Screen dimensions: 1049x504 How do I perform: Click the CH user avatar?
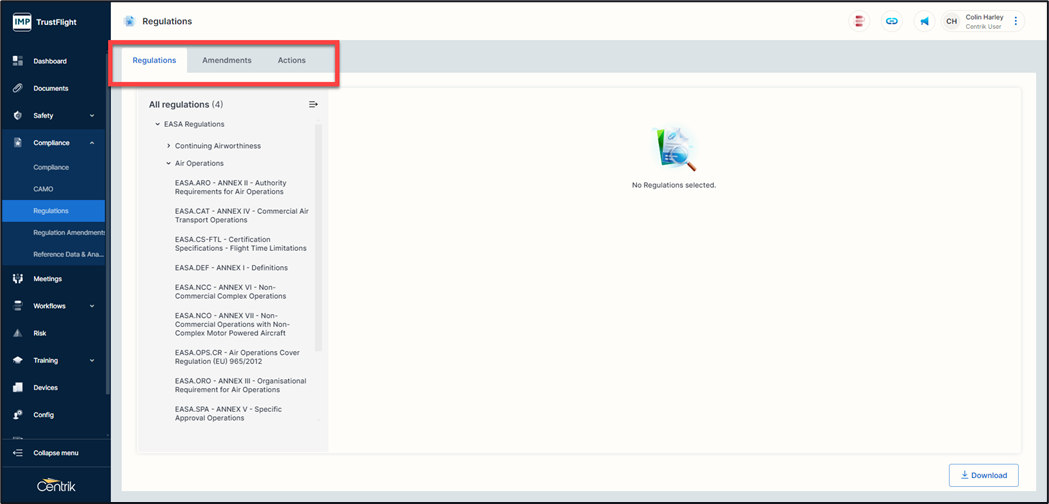[x=951, y=21]
